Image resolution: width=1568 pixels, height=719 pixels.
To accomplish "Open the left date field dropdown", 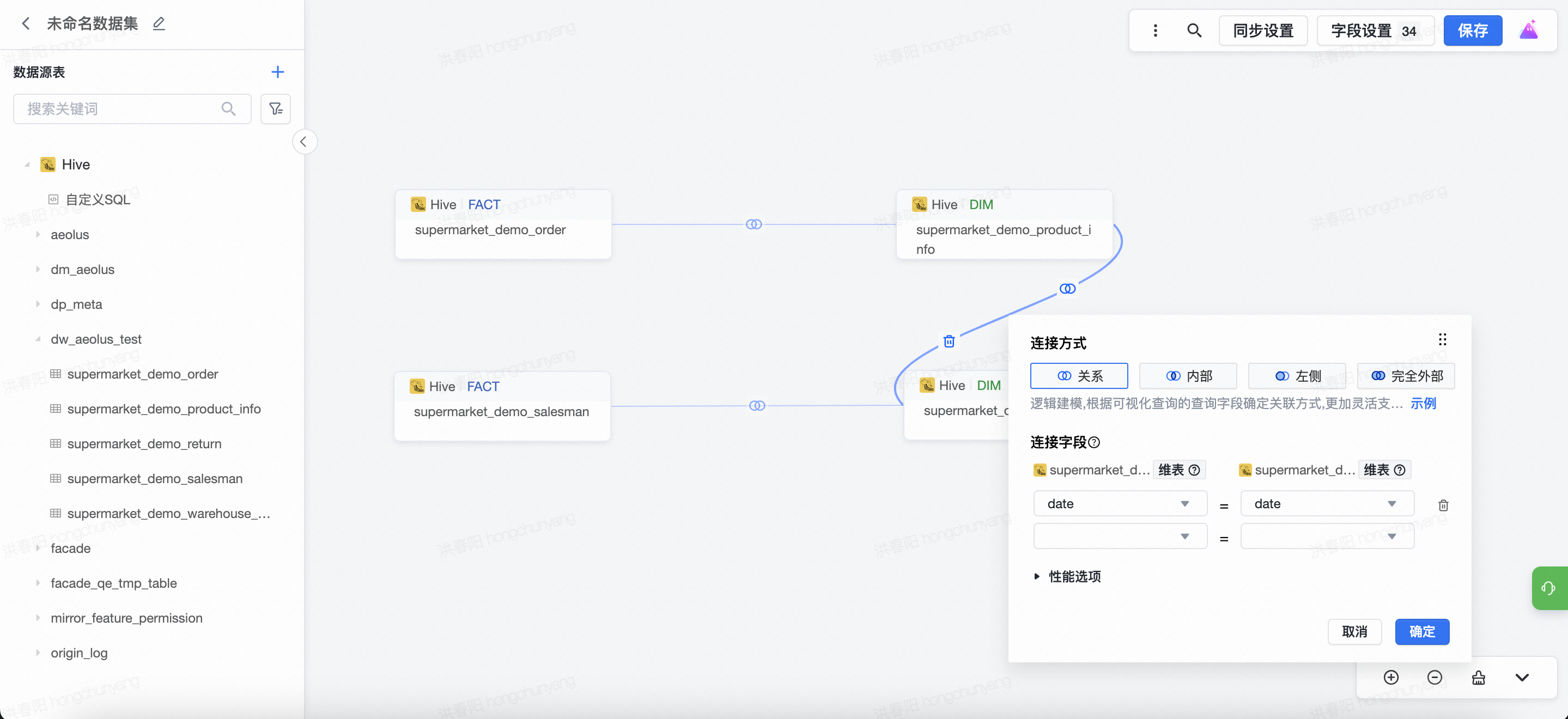I will (x=1120, y=503).
